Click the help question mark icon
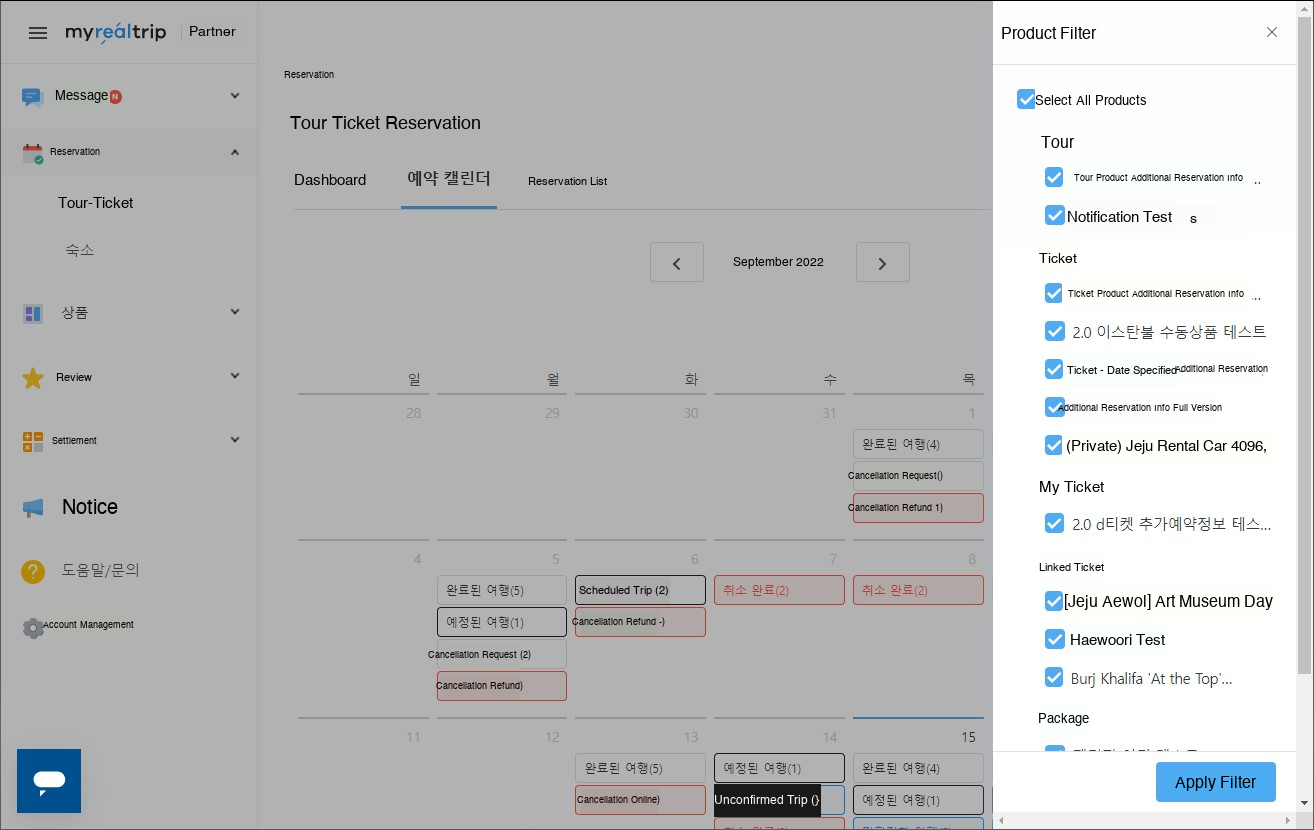The height and width of the screenshot is (830, 1314). click(33, 572)
